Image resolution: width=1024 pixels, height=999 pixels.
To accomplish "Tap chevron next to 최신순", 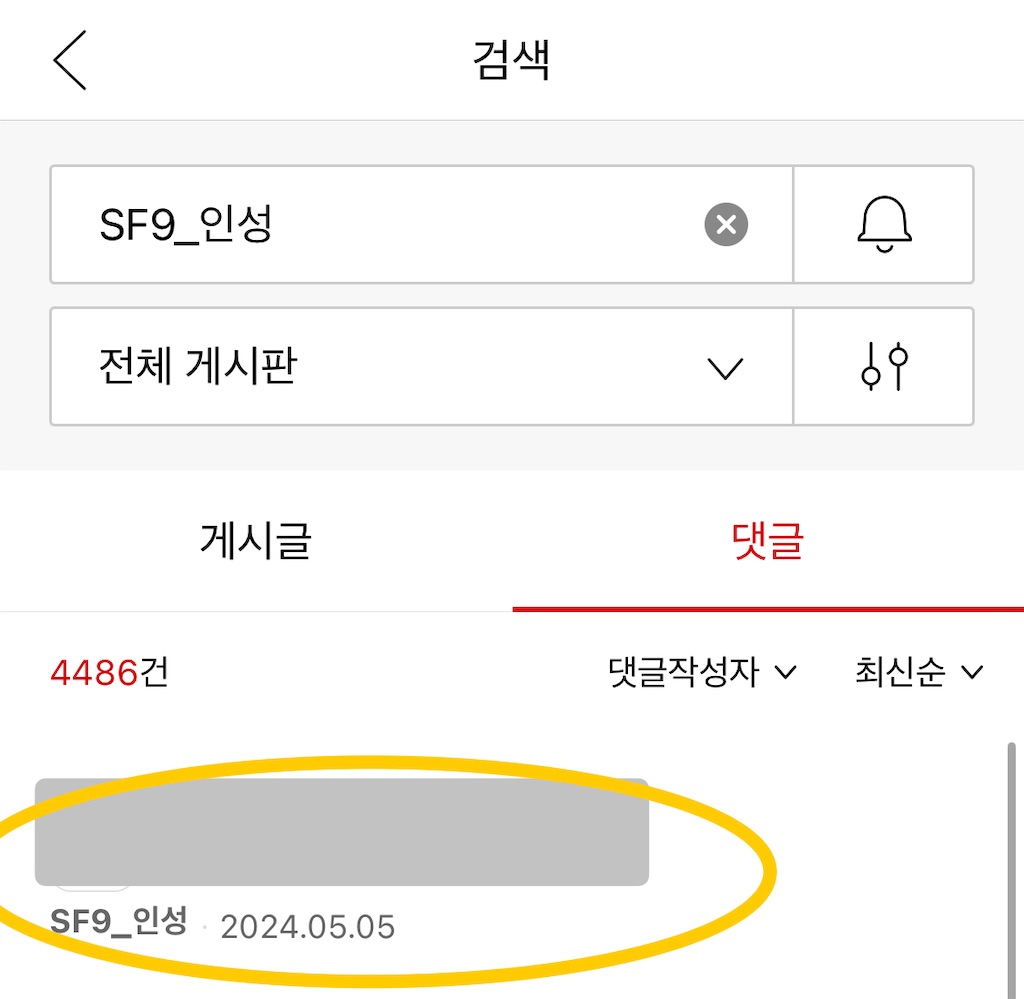I will click(972, 672).
